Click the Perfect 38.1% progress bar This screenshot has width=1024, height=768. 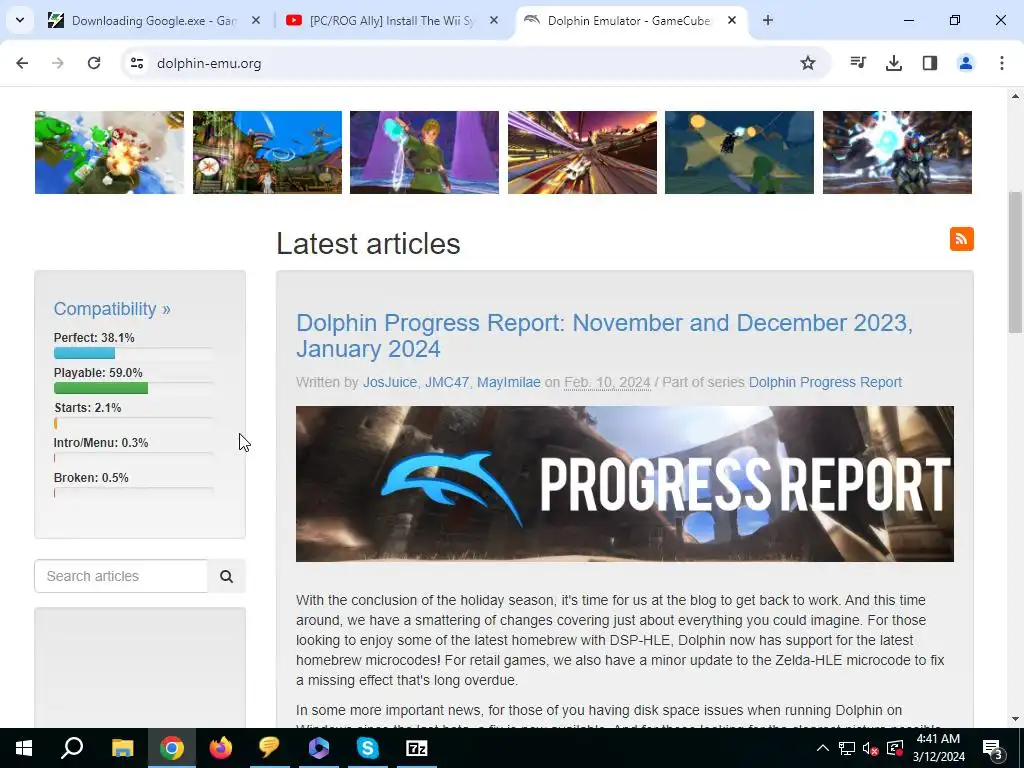[x=133, y=353]
